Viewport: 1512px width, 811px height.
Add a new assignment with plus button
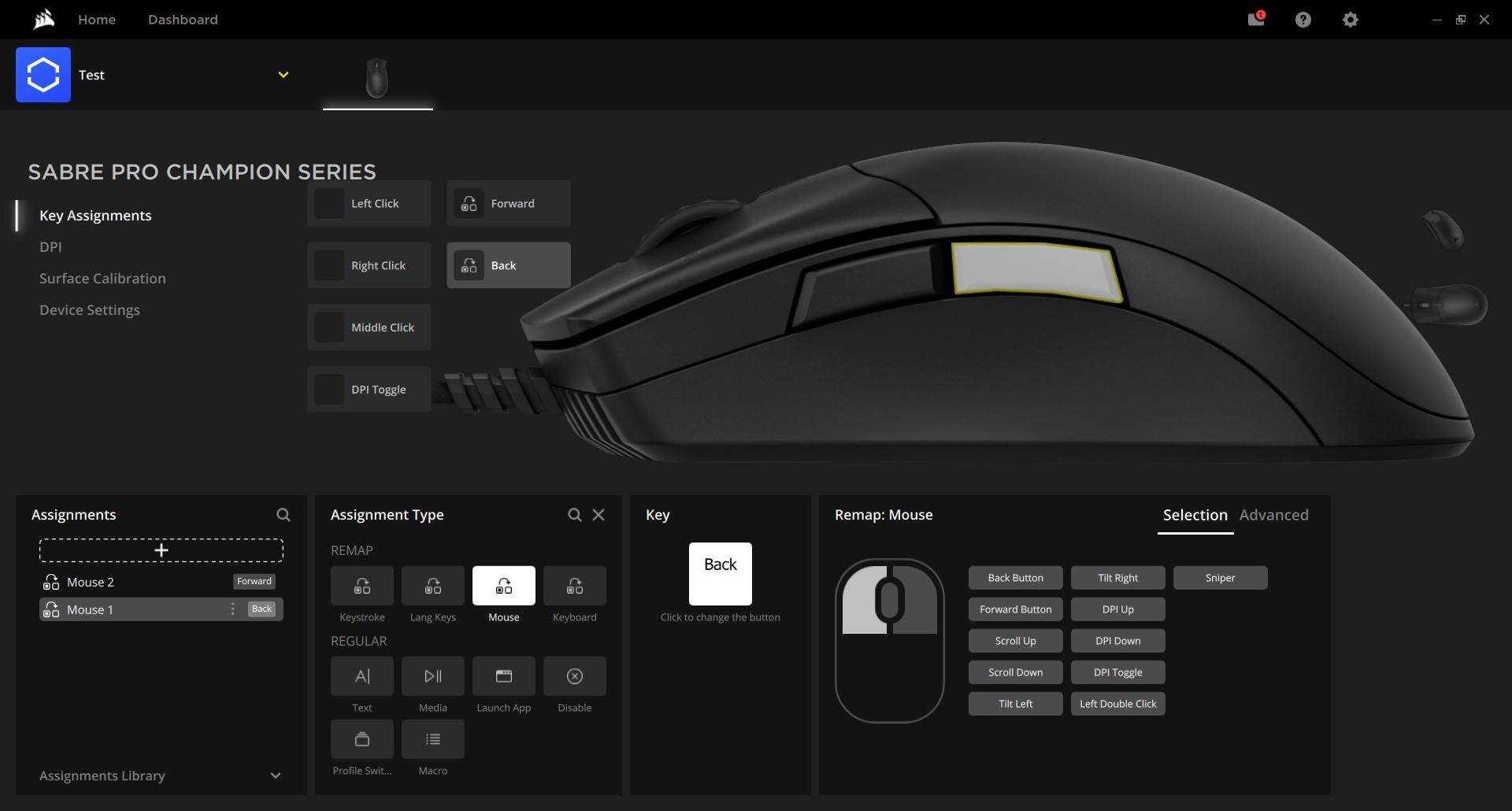point(161,550)
